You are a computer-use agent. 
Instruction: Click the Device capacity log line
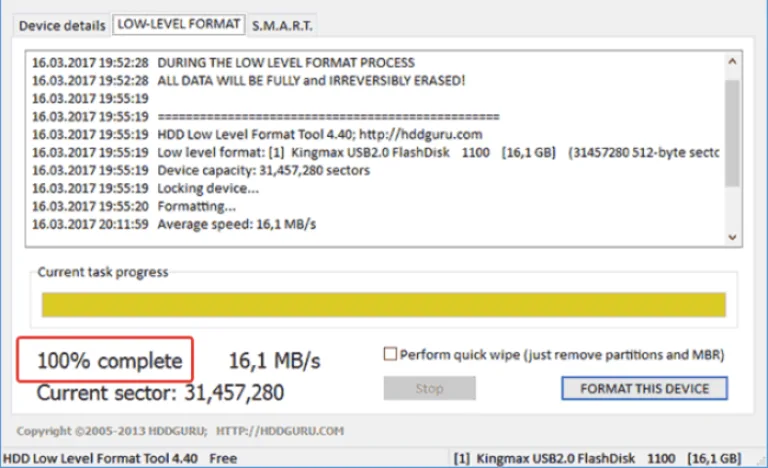point(201,171)
